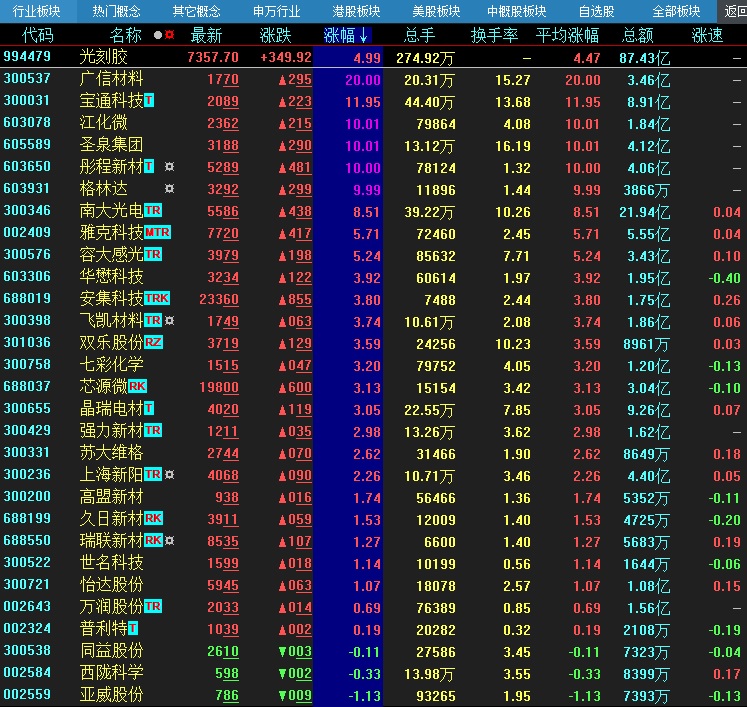This screenshot has width=747, height=707.
Task: Open stock 广信材料 from the list
Action: click(111, 79)
